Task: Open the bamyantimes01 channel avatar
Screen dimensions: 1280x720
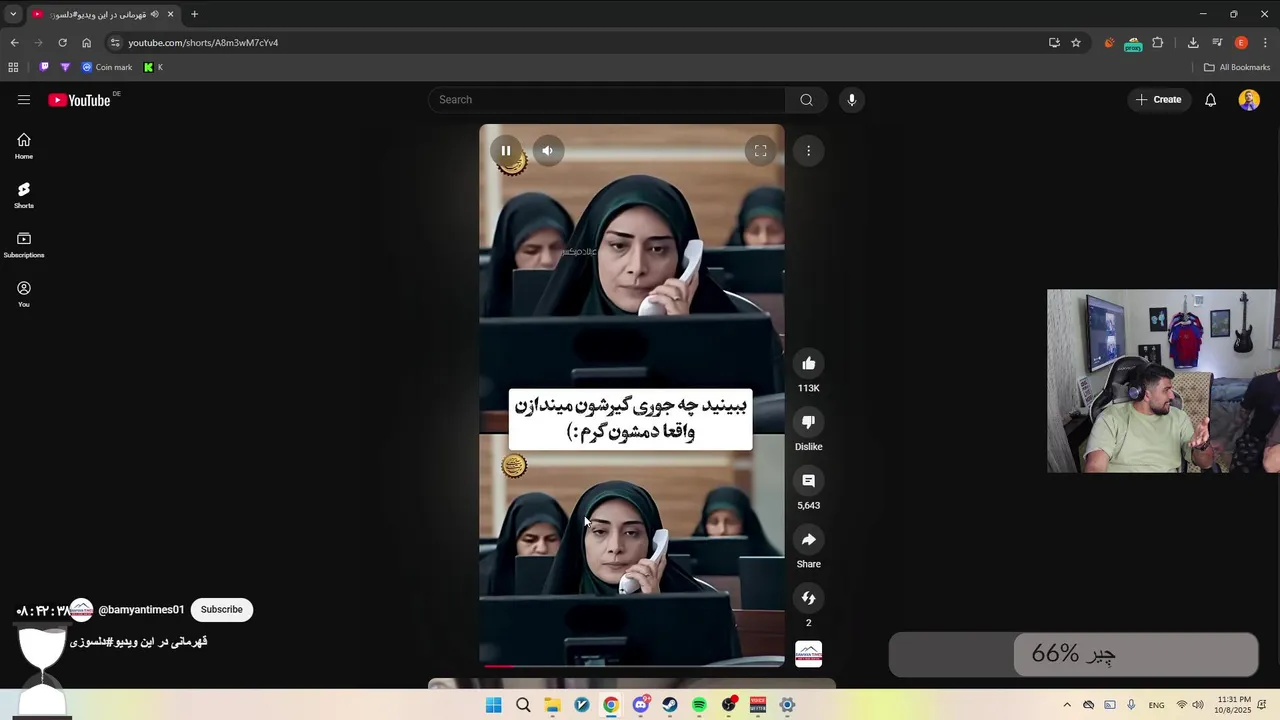Action: point(81,609)
